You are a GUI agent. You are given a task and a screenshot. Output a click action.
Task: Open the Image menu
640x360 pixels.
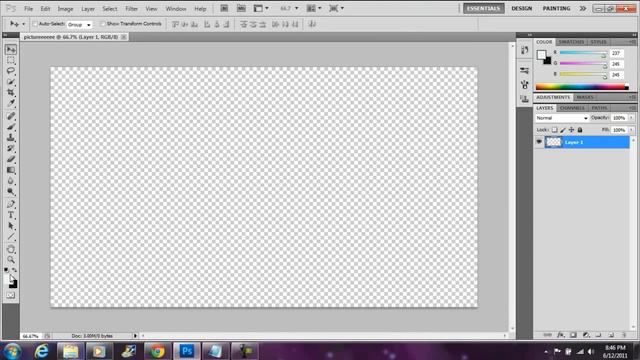pyautogui.click(x=65, y=9)
